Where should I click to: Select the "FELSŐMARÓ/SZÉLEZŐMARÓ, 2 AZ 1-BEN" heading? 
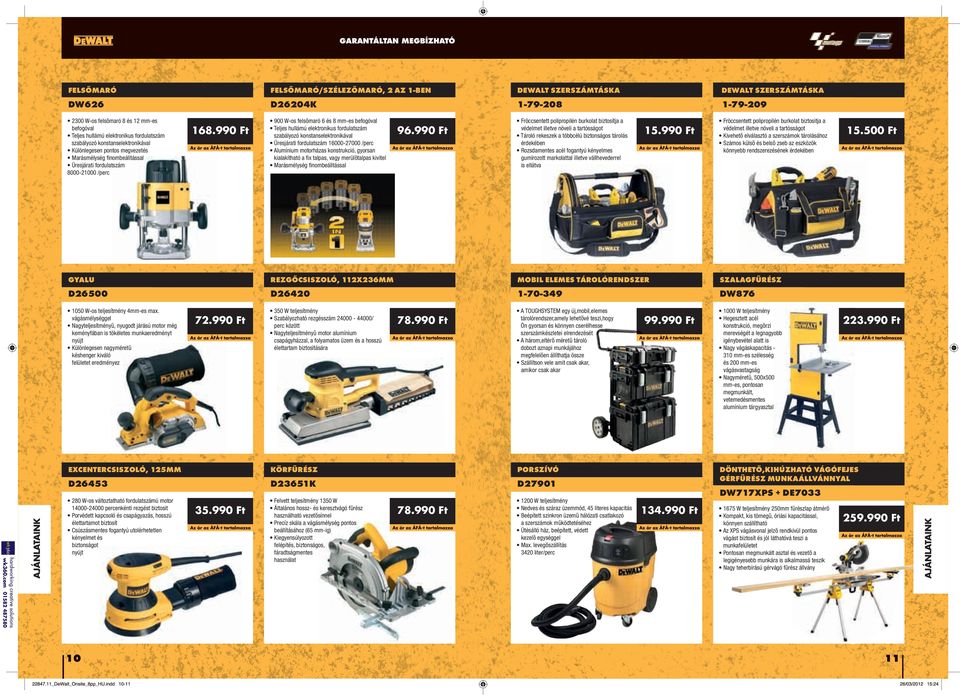pyautogui.click(x=351, y=90)
